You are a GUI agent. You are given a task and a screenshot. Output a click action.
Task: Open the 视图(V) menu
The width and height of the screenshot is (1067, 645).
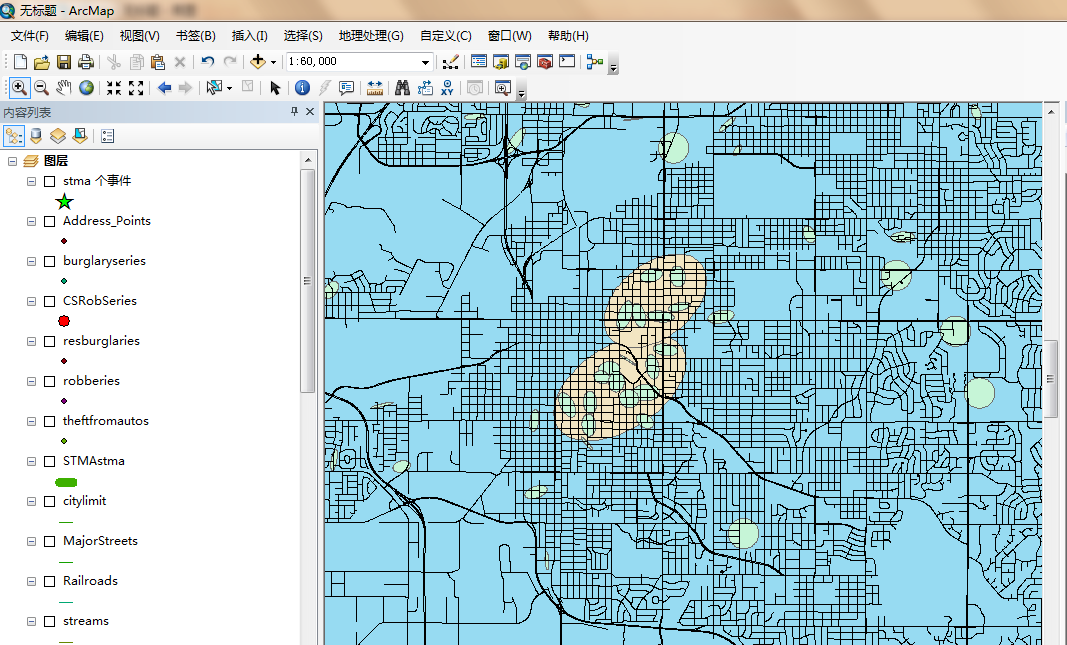[x=139, y=36]
